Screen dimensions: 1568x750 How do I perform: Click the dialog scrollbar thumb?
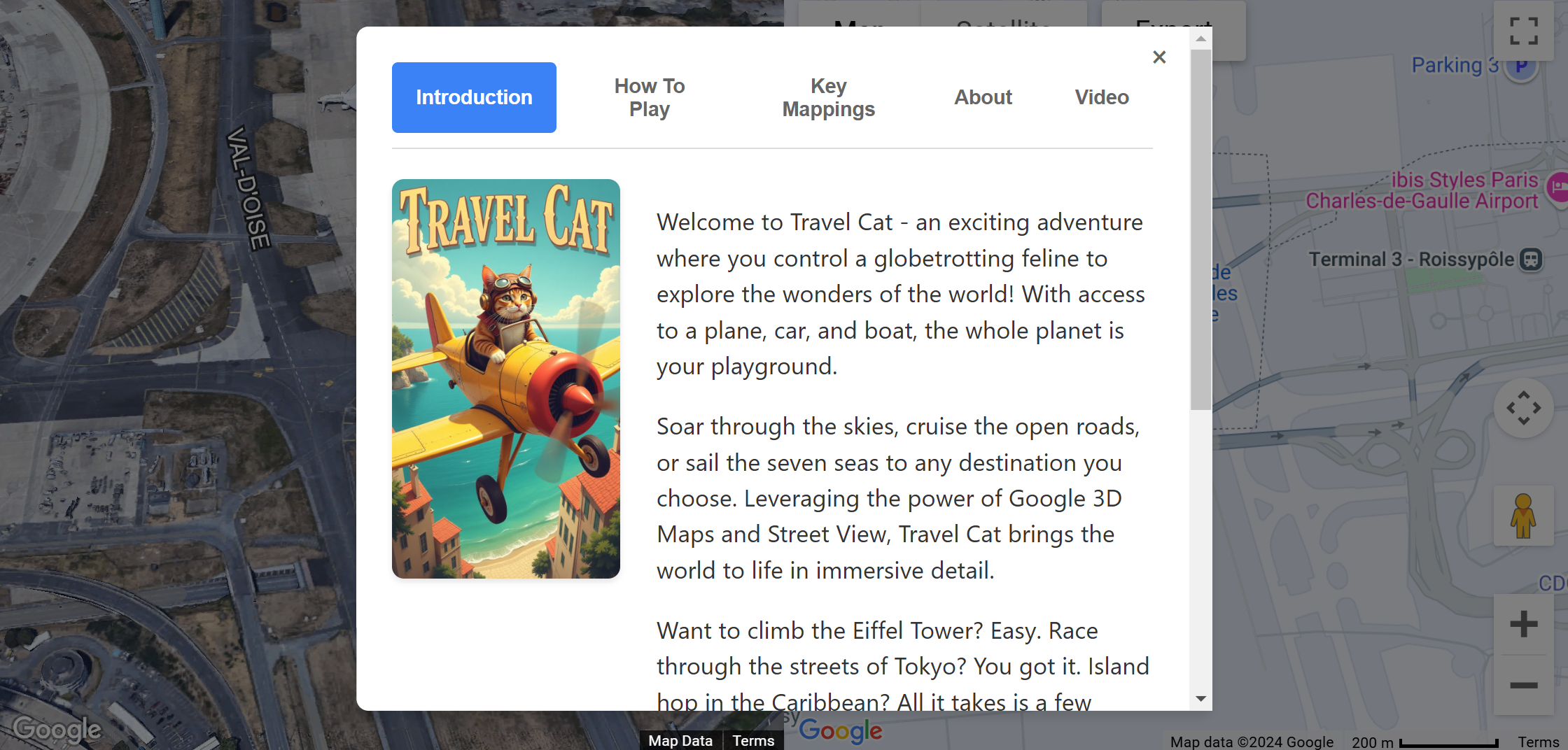(x=1200, y=231)
